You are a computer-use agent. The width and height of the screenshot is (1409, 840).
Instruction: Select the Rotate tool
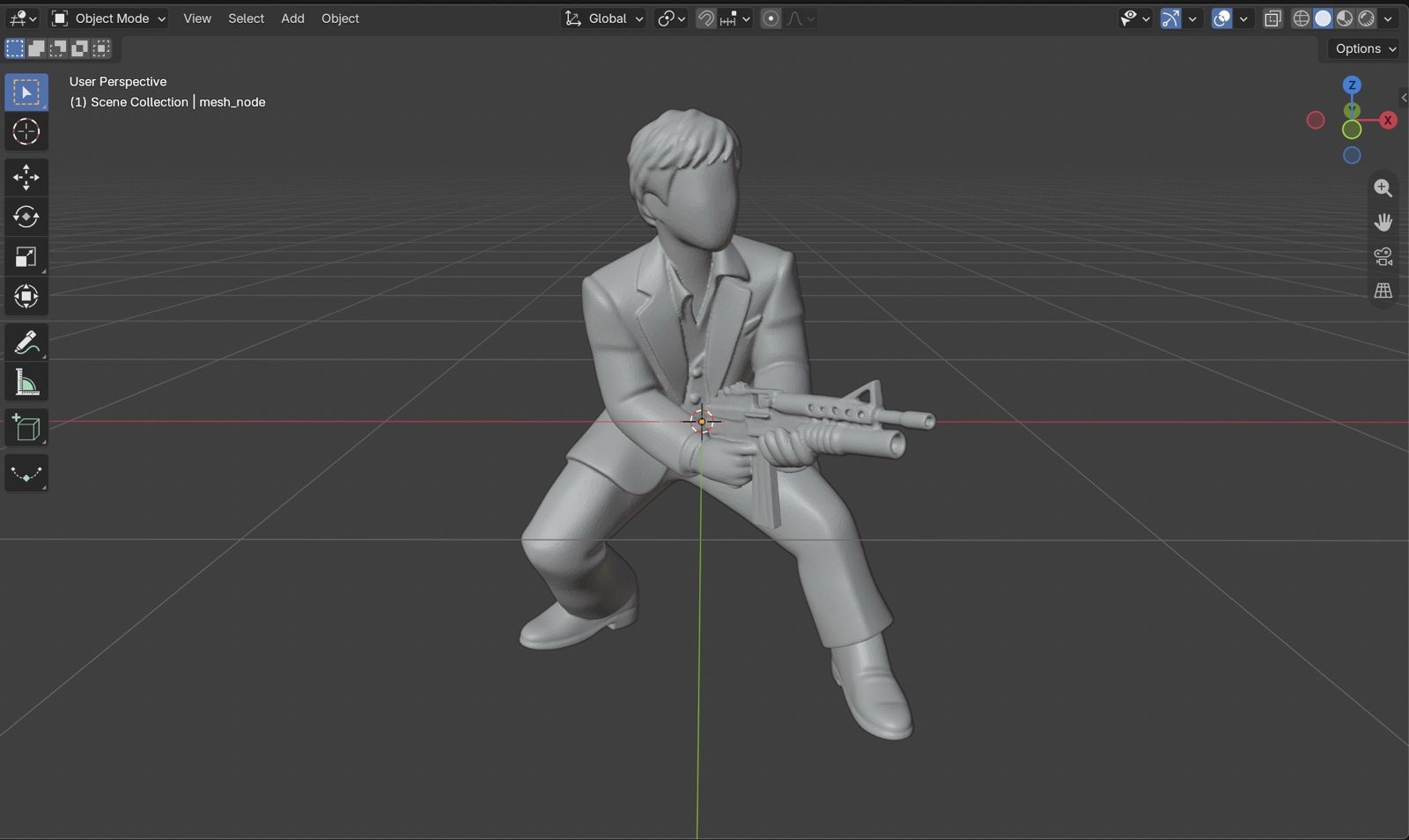point(26,217)
